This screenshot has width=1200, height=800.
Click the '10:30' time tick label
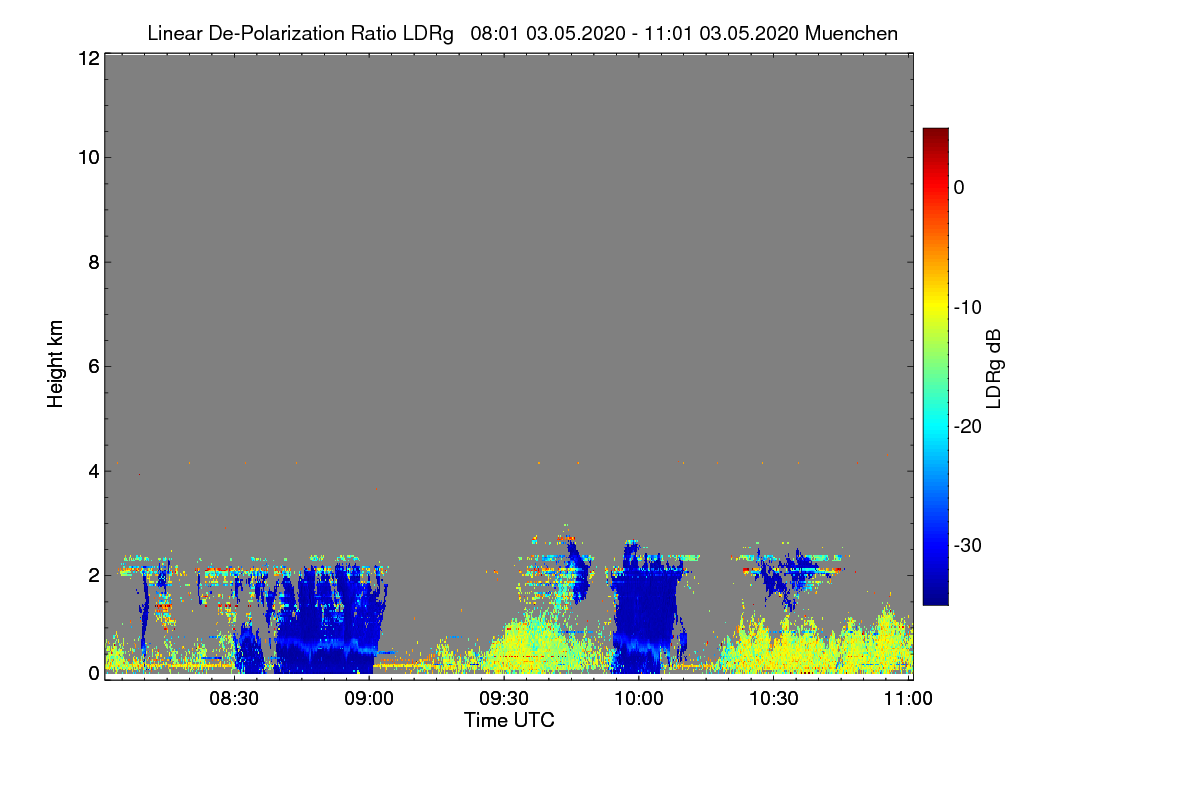click(775, 699)
